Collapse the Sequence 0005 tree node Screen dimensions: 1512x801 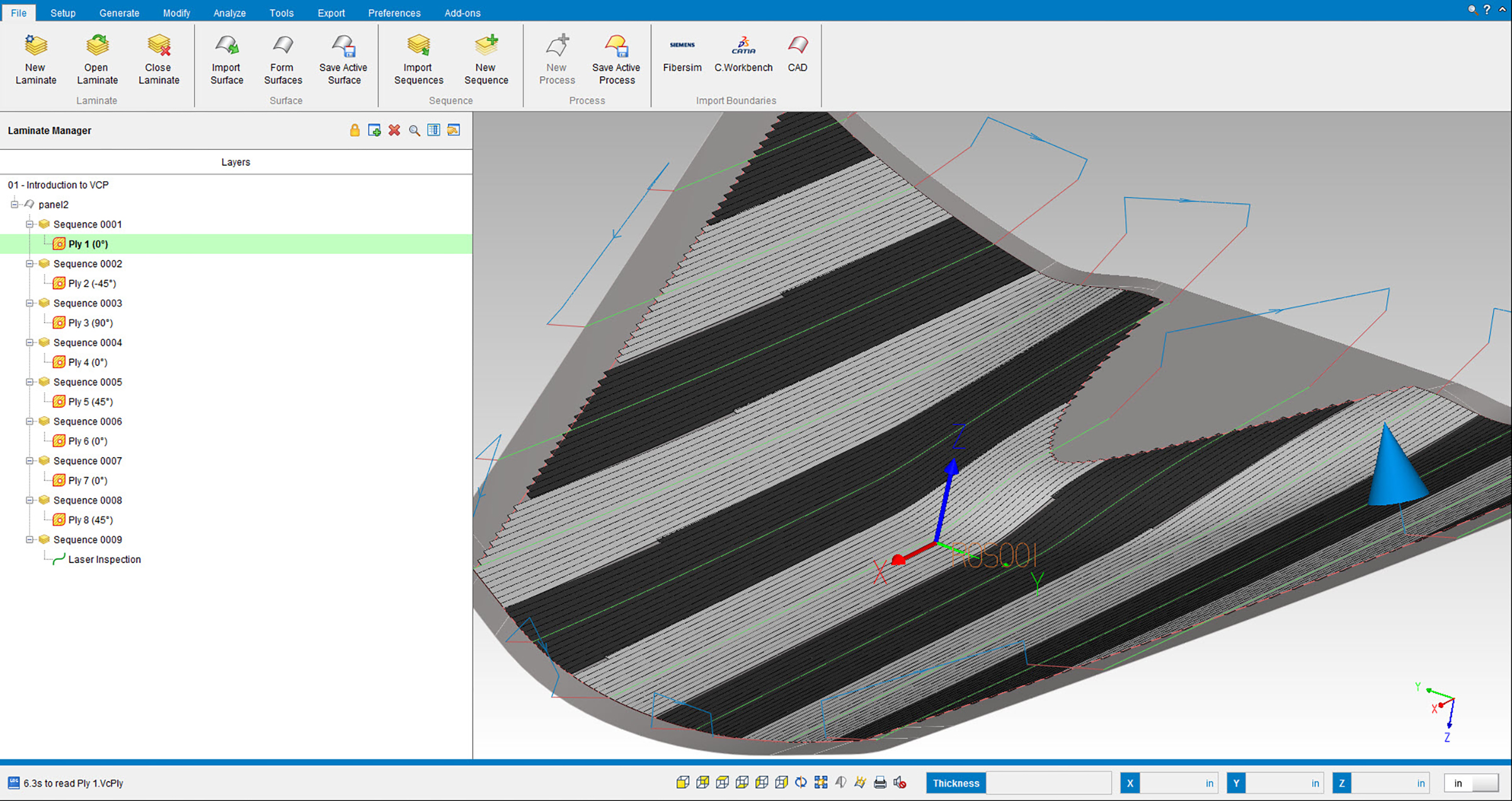click(29, 382)
